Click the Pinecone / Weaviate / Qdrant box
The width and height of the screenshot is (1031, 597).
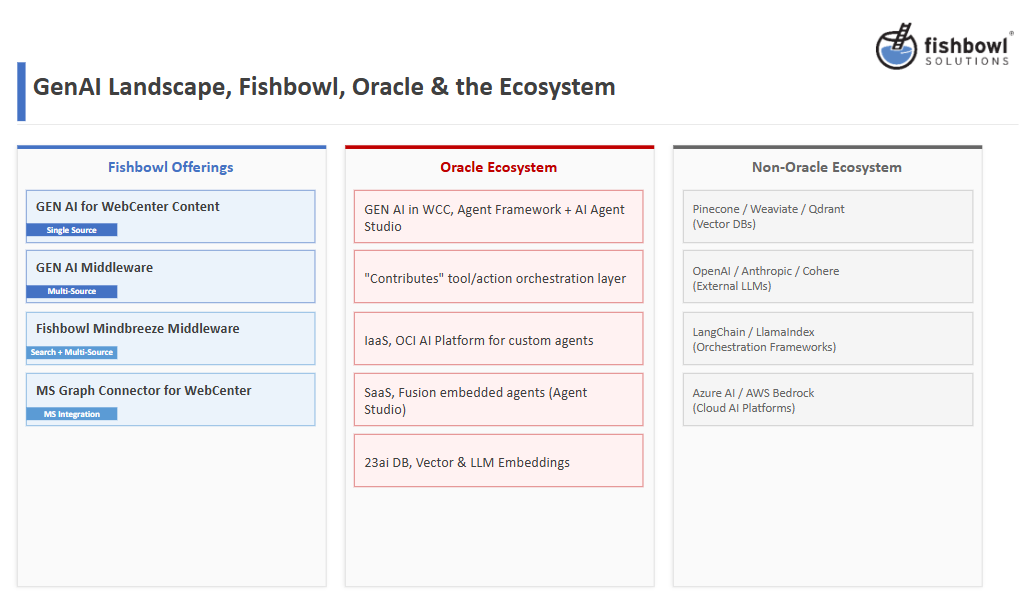pyautogui.click(x=827, y=216)
